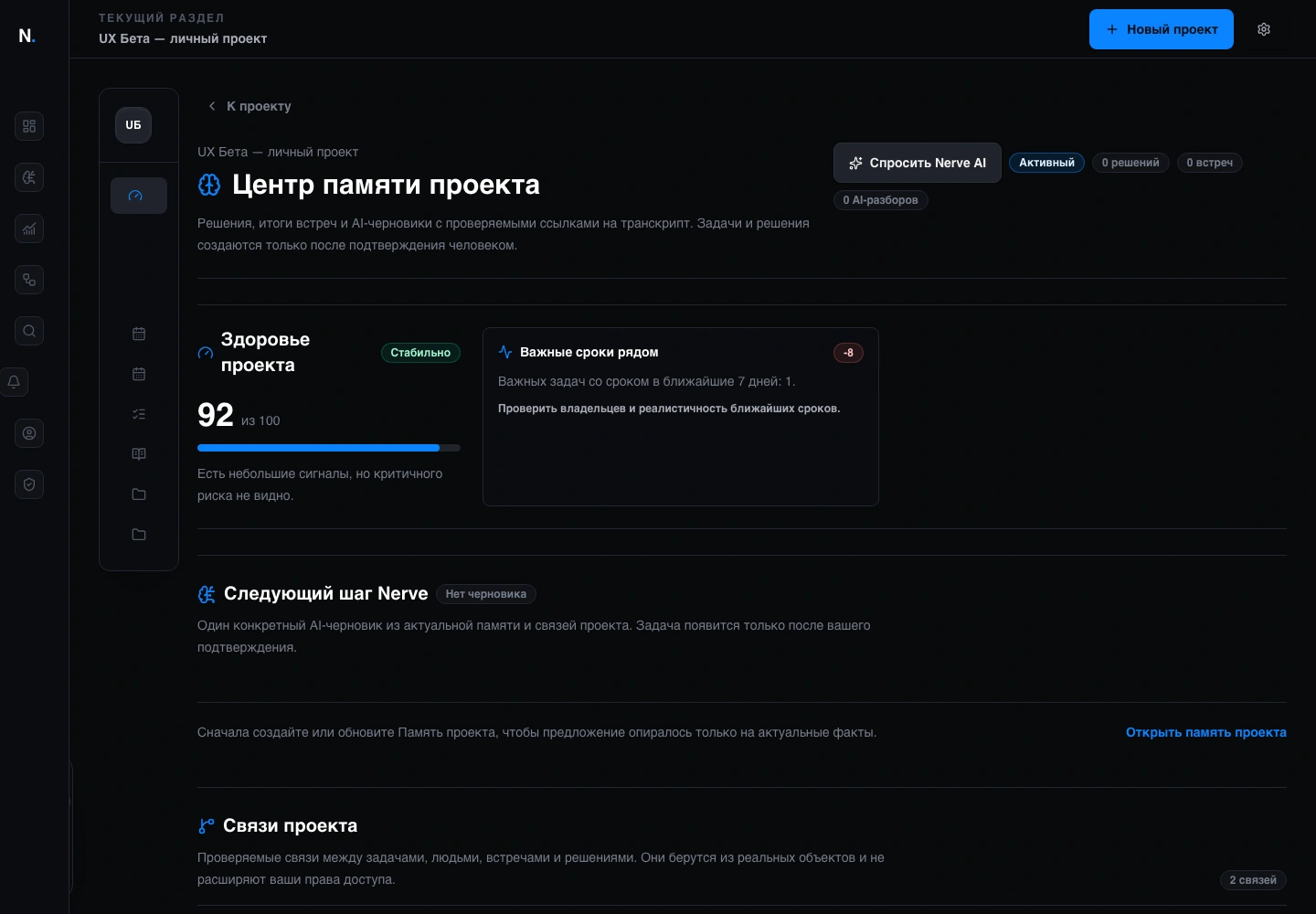Click the 0 AI-разборов badge
The image size is (1316, 914).
881,200
